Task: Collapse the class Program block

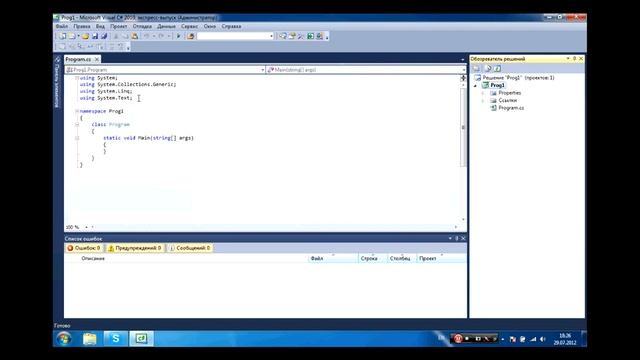Action: point(77,124)
